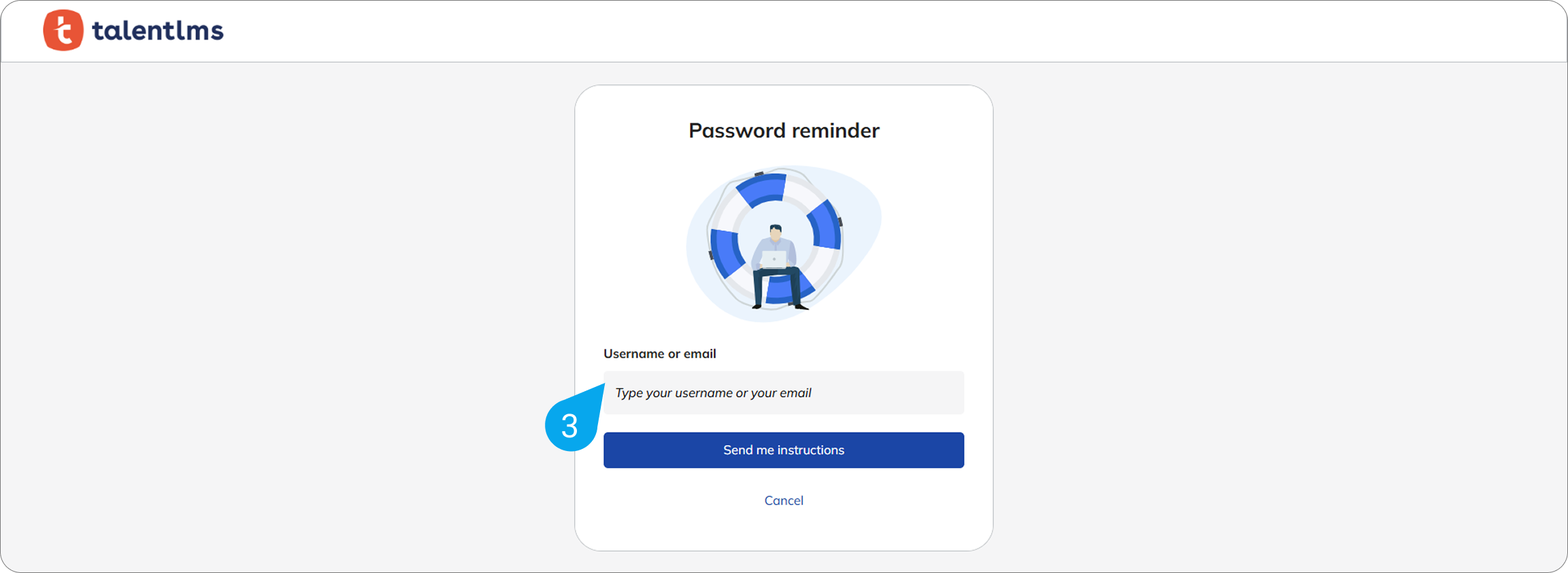Click the left blue lifebuoy segment
The height and width of the screenshot is (573, 1568).
coord(724,252)
